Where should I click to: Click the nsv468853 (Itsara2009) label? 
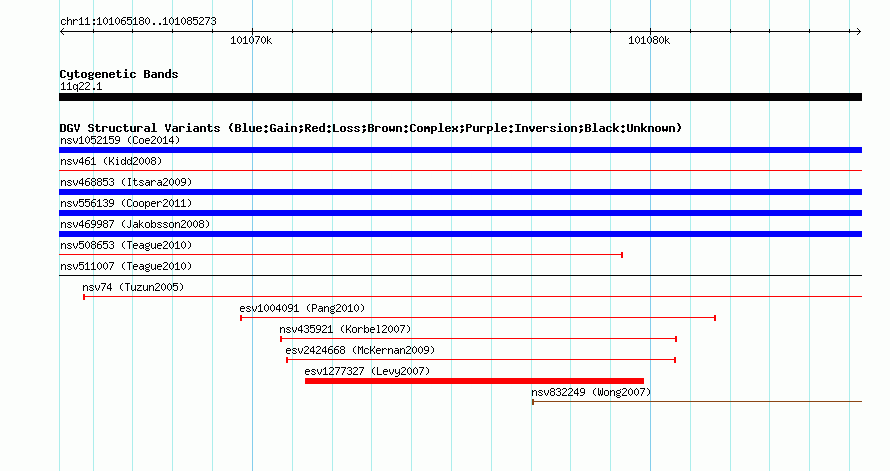(126, 182)
